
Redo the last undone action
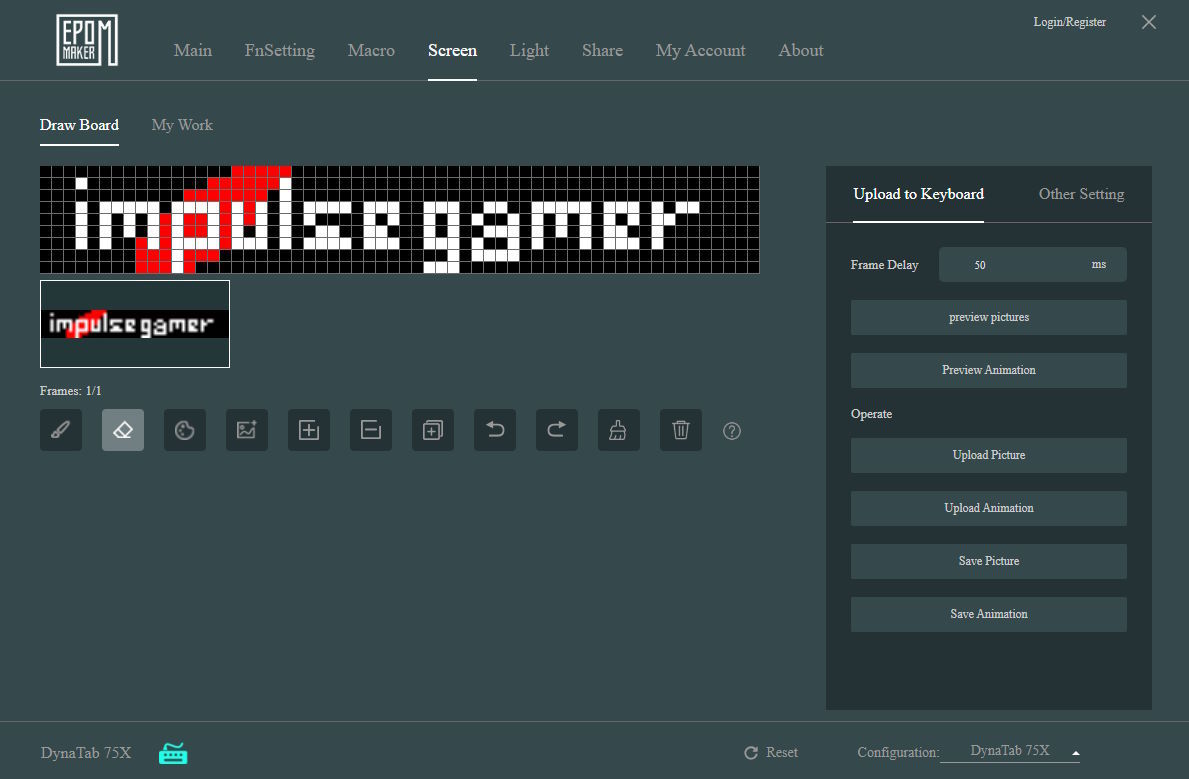557,430
